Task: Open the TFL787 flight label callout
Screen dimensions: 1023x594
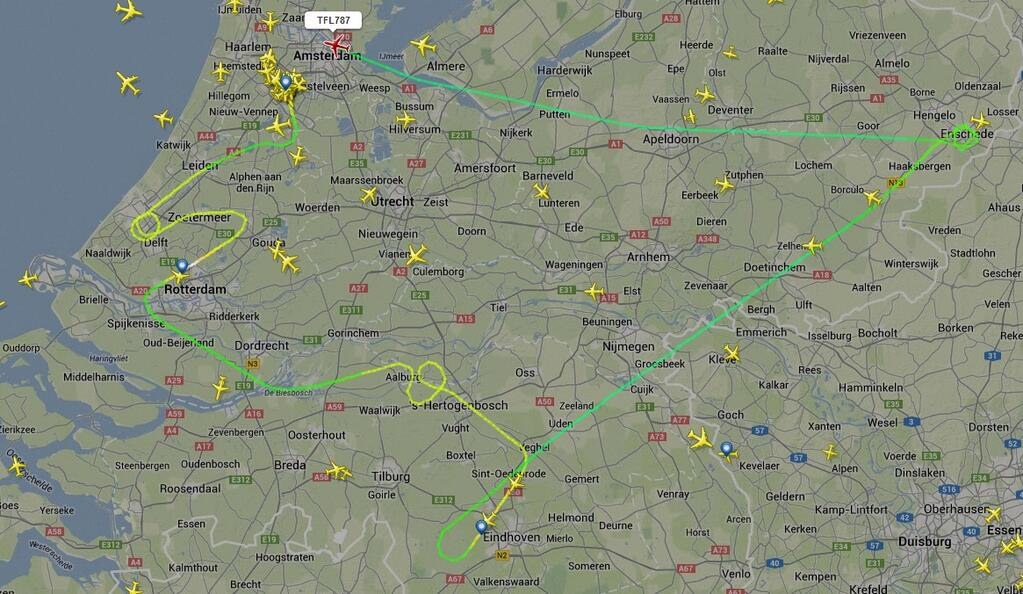Action: [x=333, y=20]
